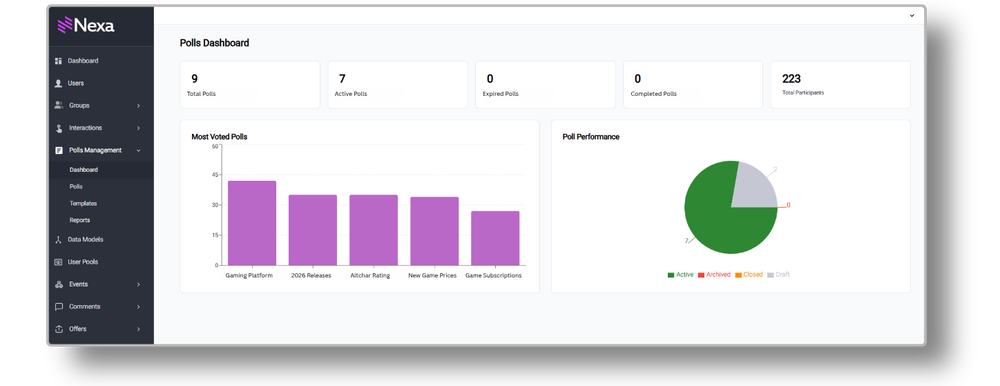Image resolution: width=1000 pixels, height=386 pixels.
Task: Click the Events label in sidebar
Action: click(x=78, y=285)
